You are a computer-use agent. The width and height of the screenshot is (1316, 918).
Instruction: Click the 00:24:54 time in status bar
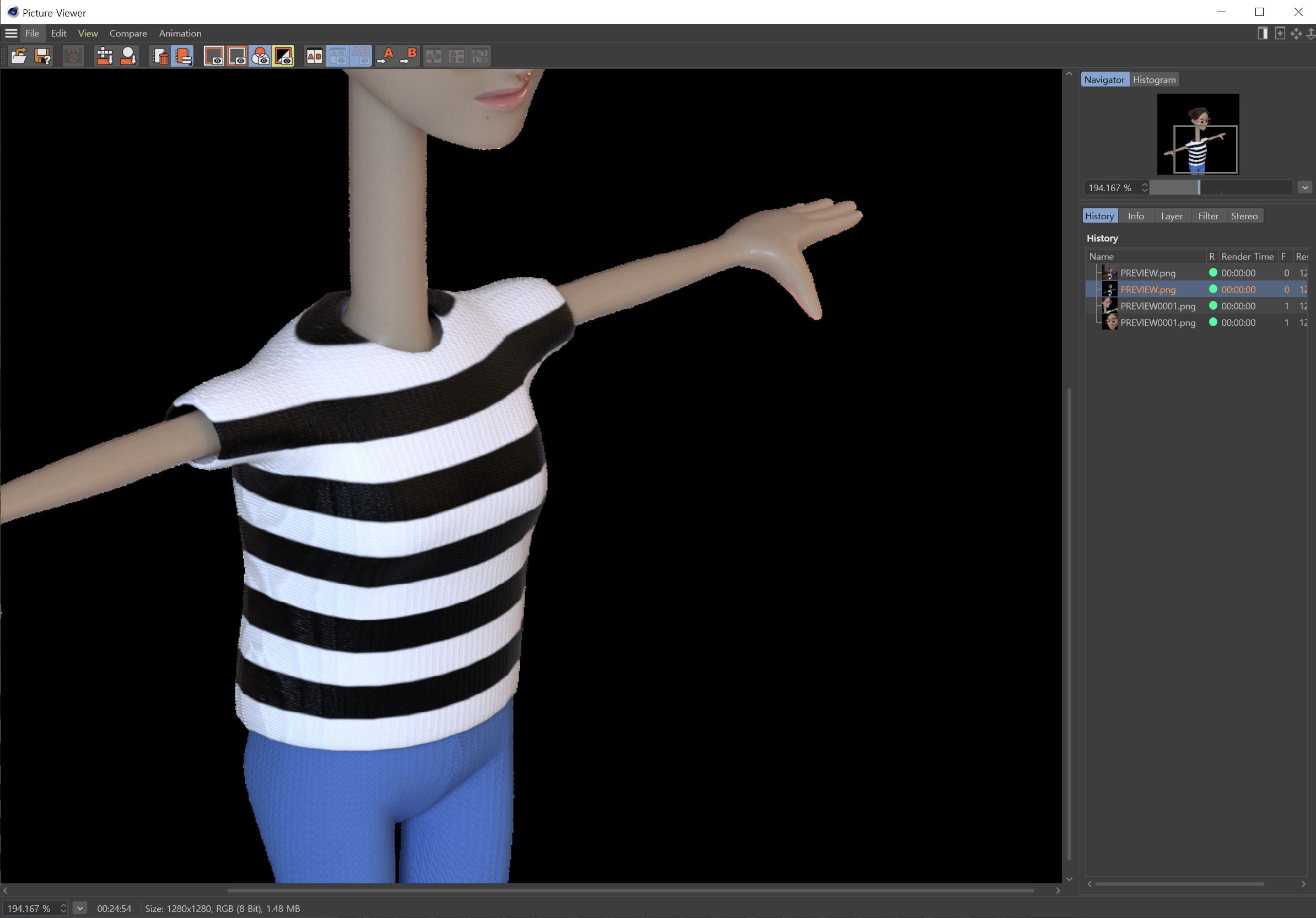pyautogui.click(x=114, y=908)
